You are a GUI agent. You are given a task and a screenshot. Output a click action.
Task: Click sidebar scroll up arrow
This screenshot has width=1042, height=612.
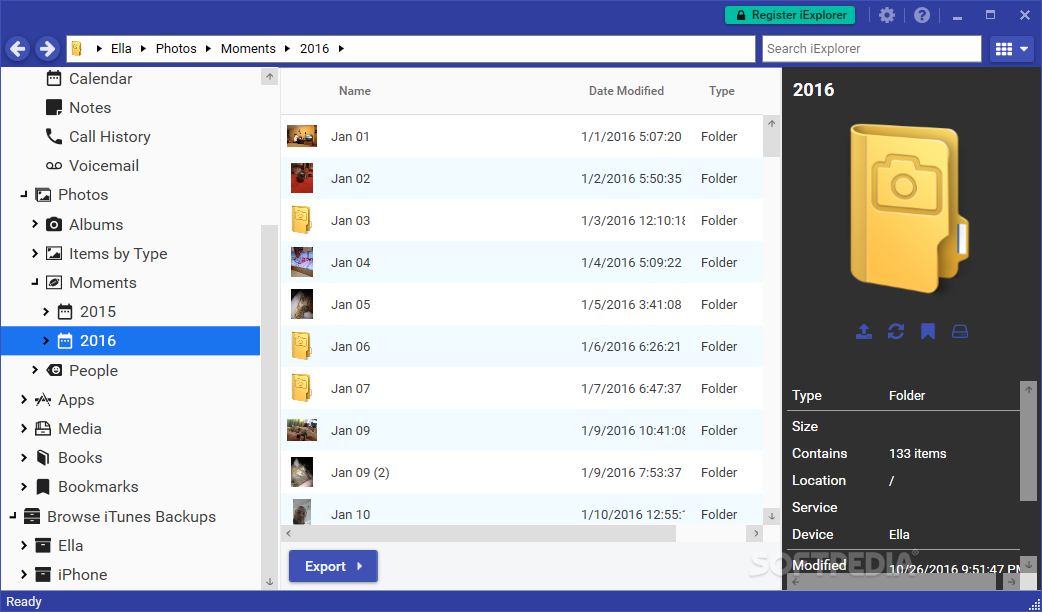coord(269,77)
